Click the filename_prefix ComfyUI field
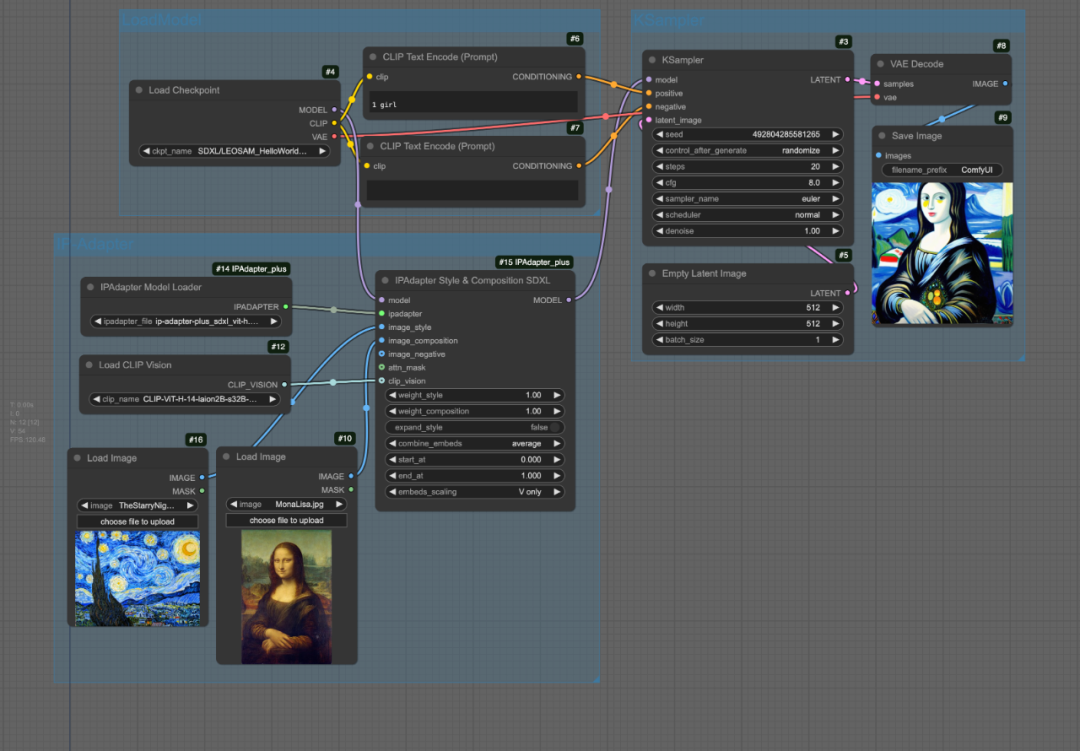This screenshot has width=1080, height=751. [942, 169]
